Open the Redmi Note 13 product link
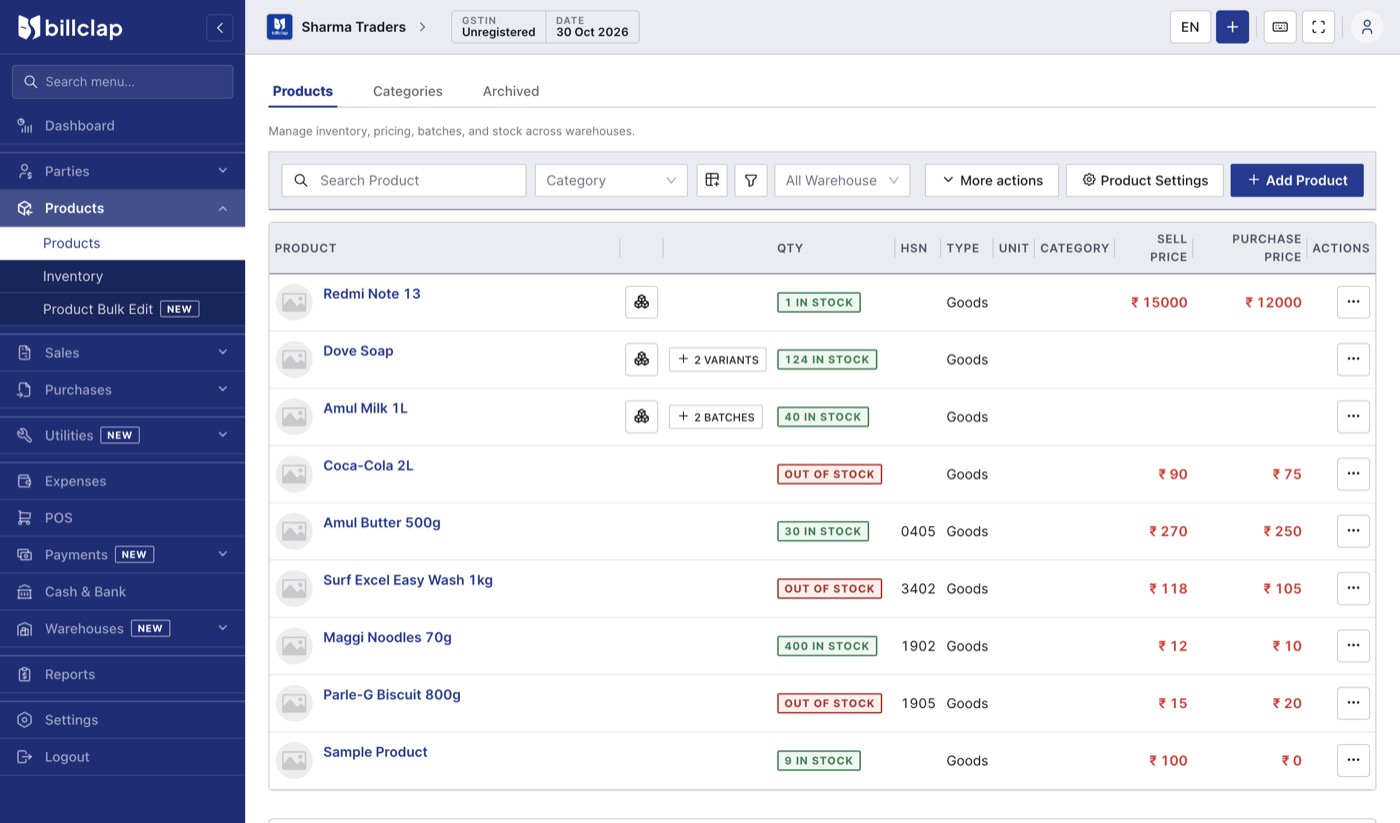 pos(372,294)
